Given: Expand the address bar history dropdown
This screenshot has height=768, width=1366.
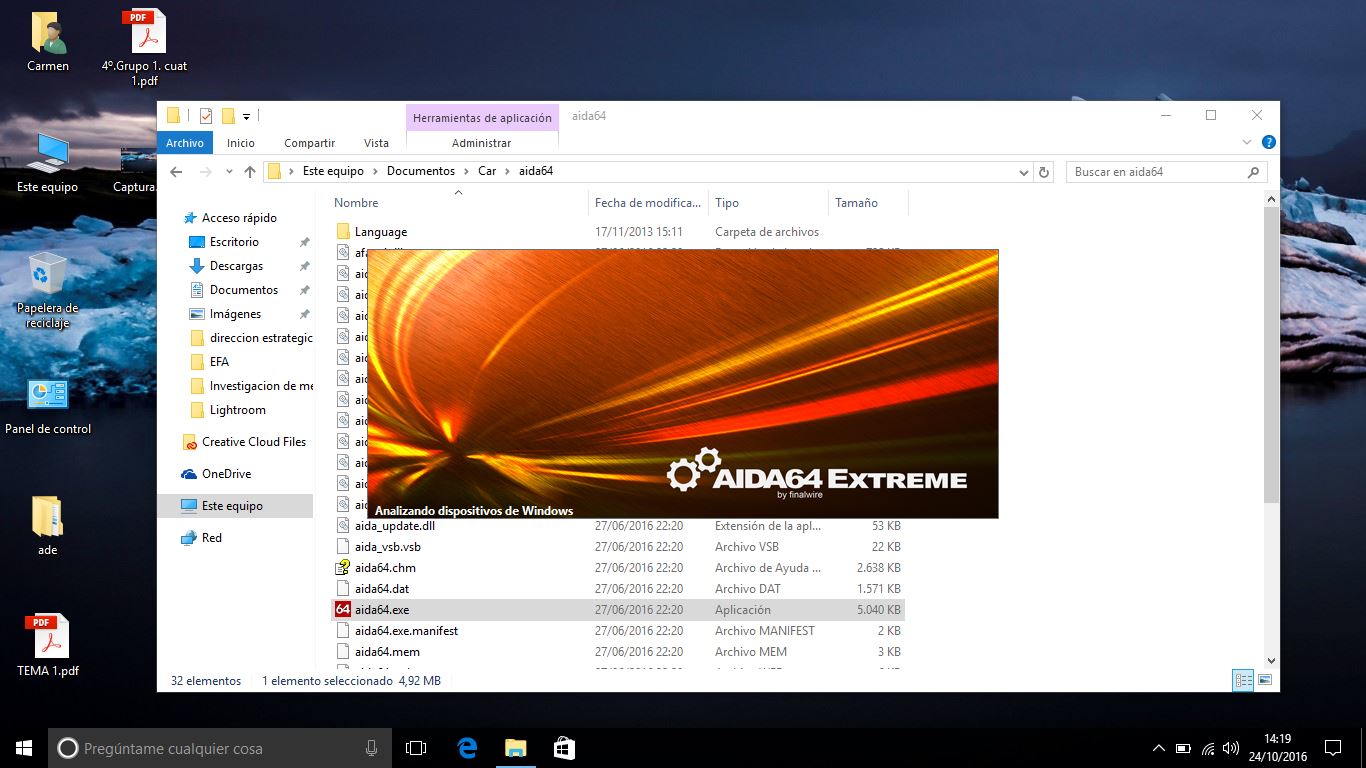Looking at the screenshot, I should click(1023, 172).
